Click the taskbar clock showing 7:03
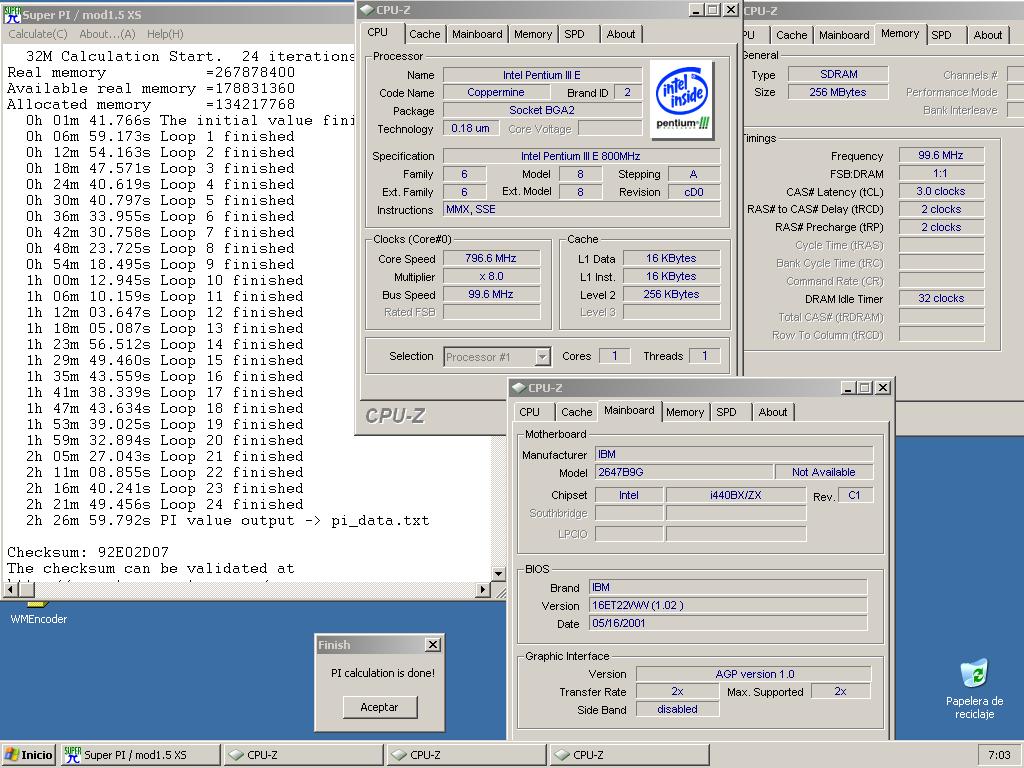This screenshot has width=1024, height=768. (999, 755)
